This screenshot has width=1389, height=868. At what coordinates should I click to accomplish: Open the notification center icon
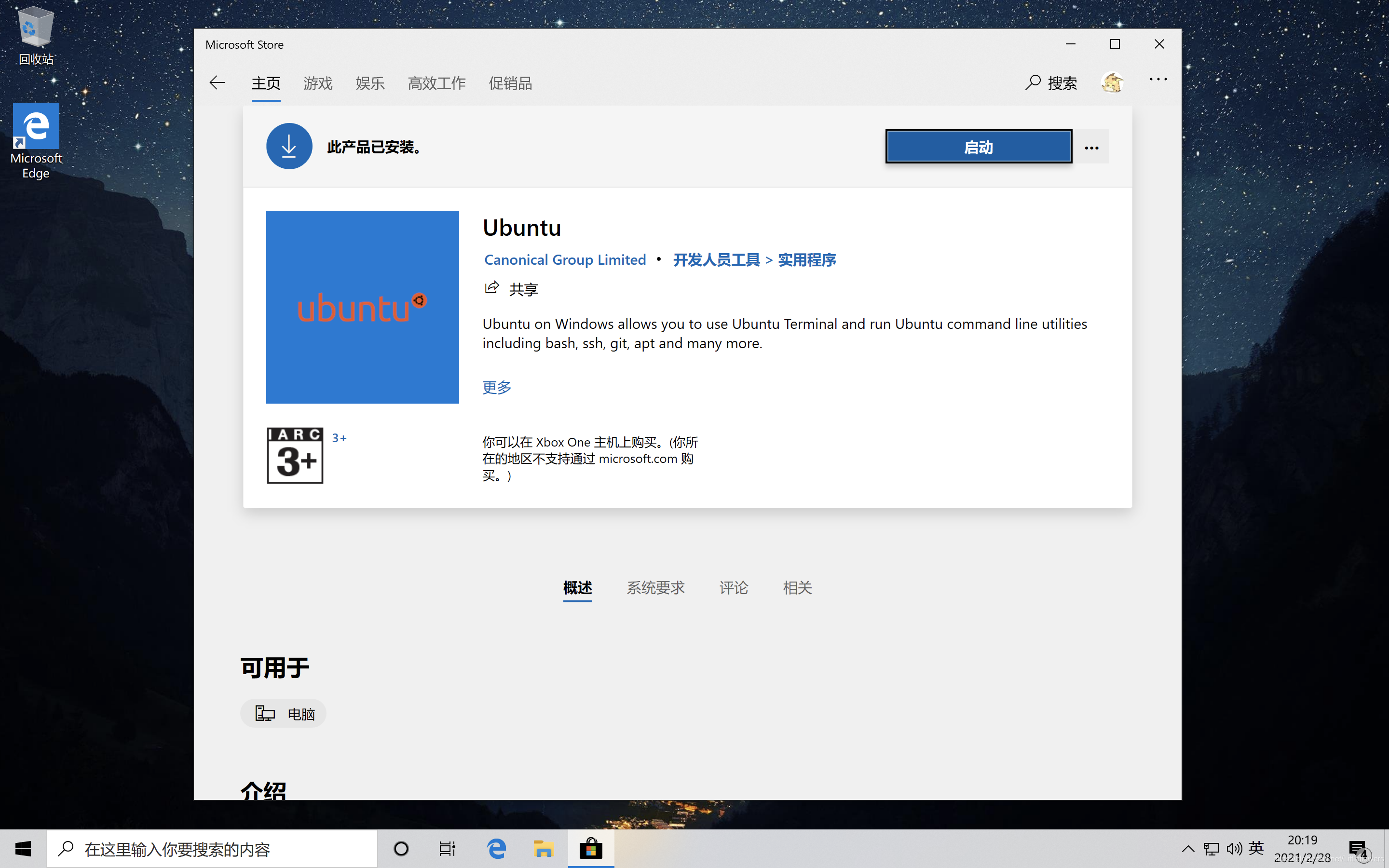tap(1359, 849)
